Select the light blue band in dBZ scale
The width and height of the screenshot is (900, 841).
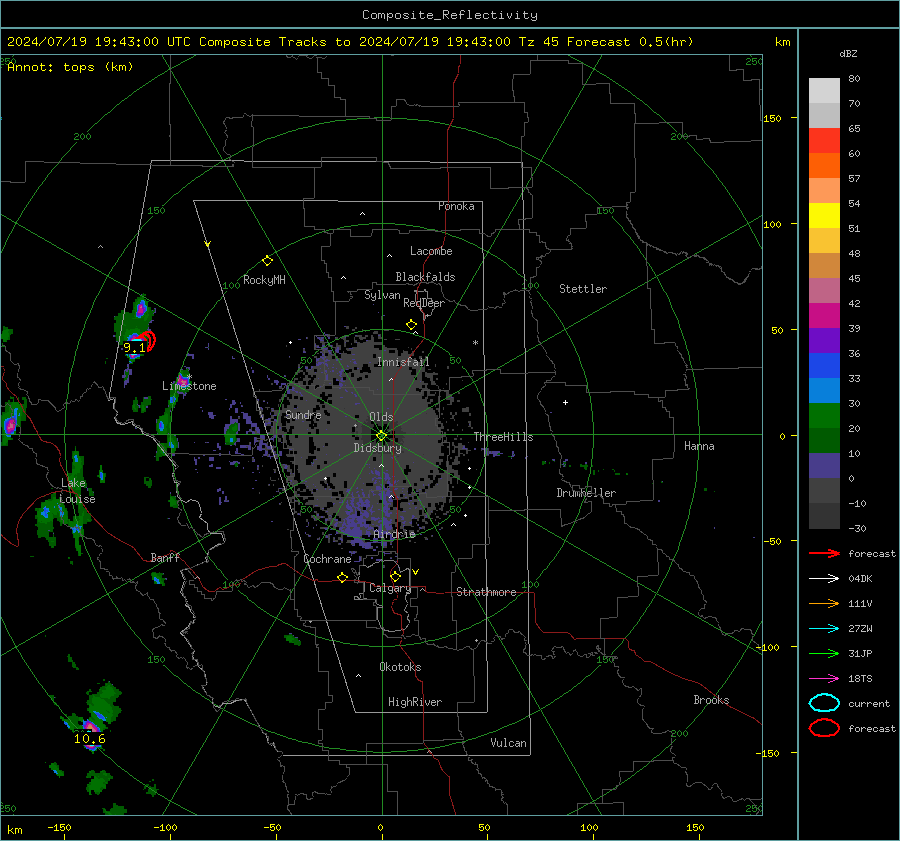tap(824, 391)
